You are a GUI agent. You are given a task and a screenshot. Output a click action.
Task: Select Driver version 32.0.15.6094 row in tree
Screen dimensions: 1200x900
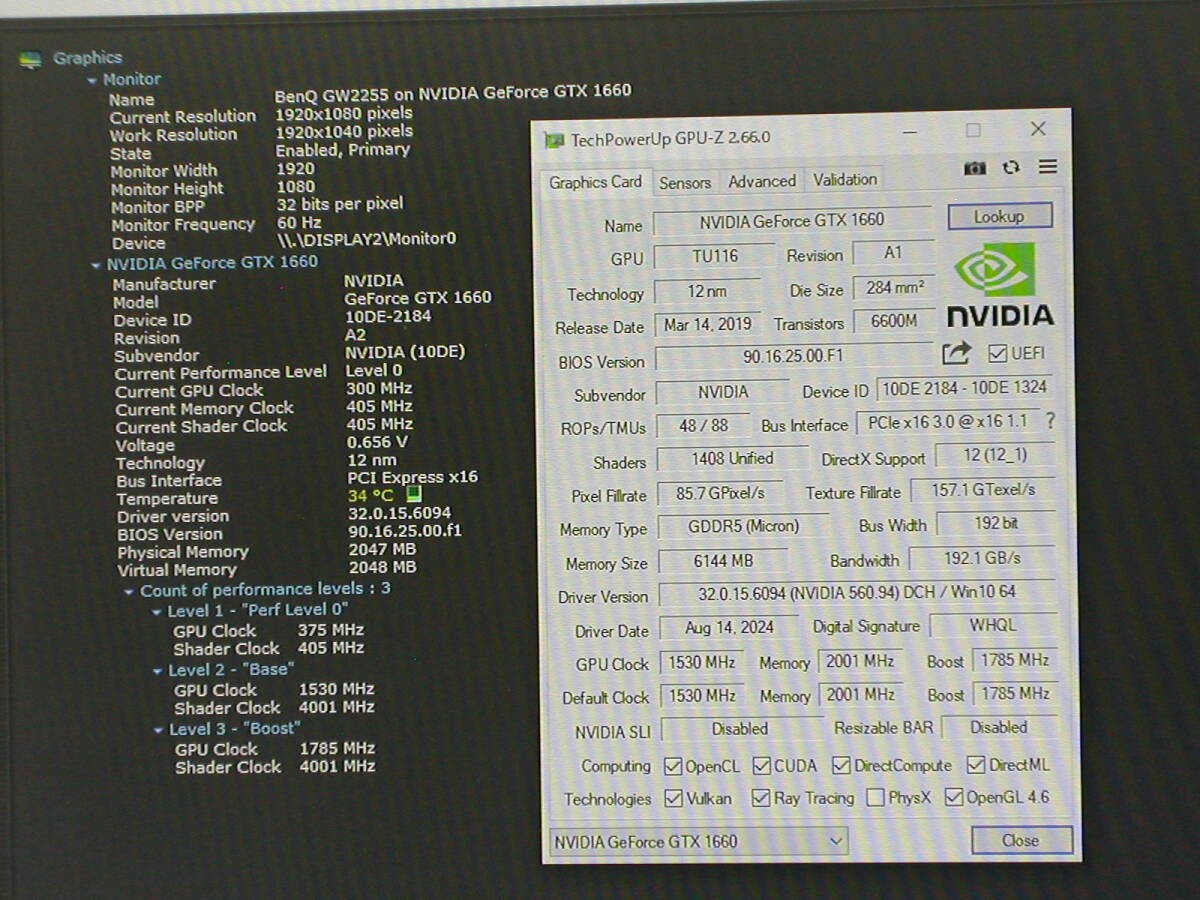tap(284, 515)
